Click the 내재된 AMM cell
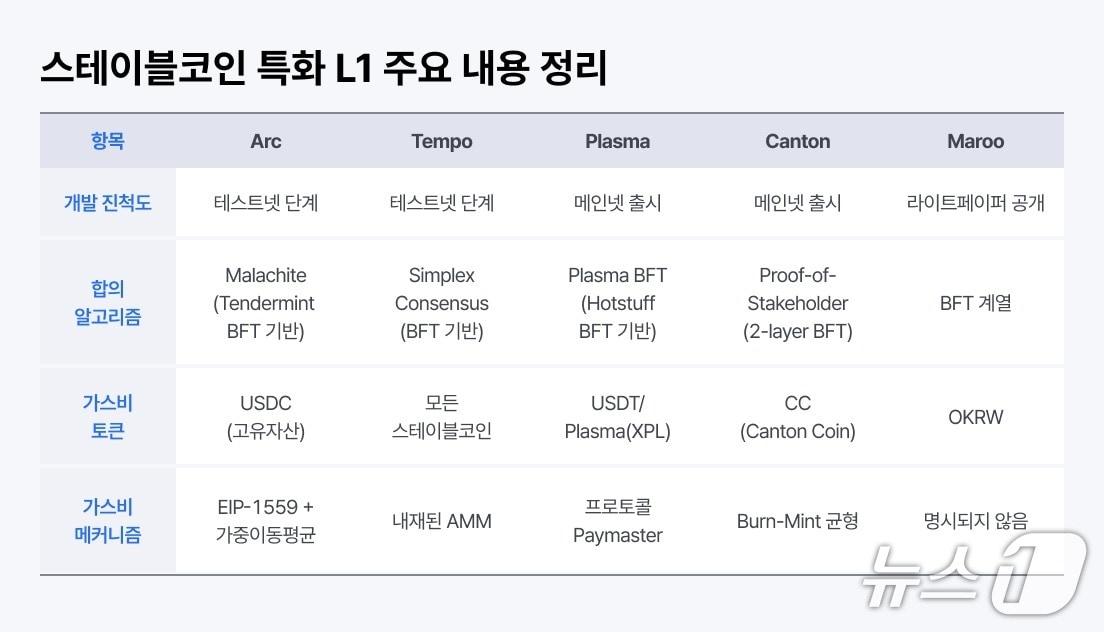The image size is (1104, 632). (442, 521)
